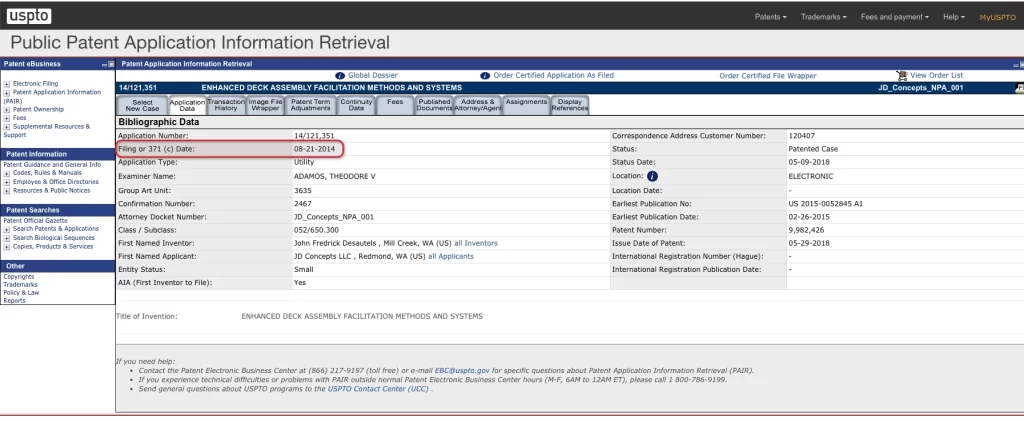Open Patent Guidance and General Info
Image resolution: width=1024 pixels, height=421 pixels.
coord(52,165)
